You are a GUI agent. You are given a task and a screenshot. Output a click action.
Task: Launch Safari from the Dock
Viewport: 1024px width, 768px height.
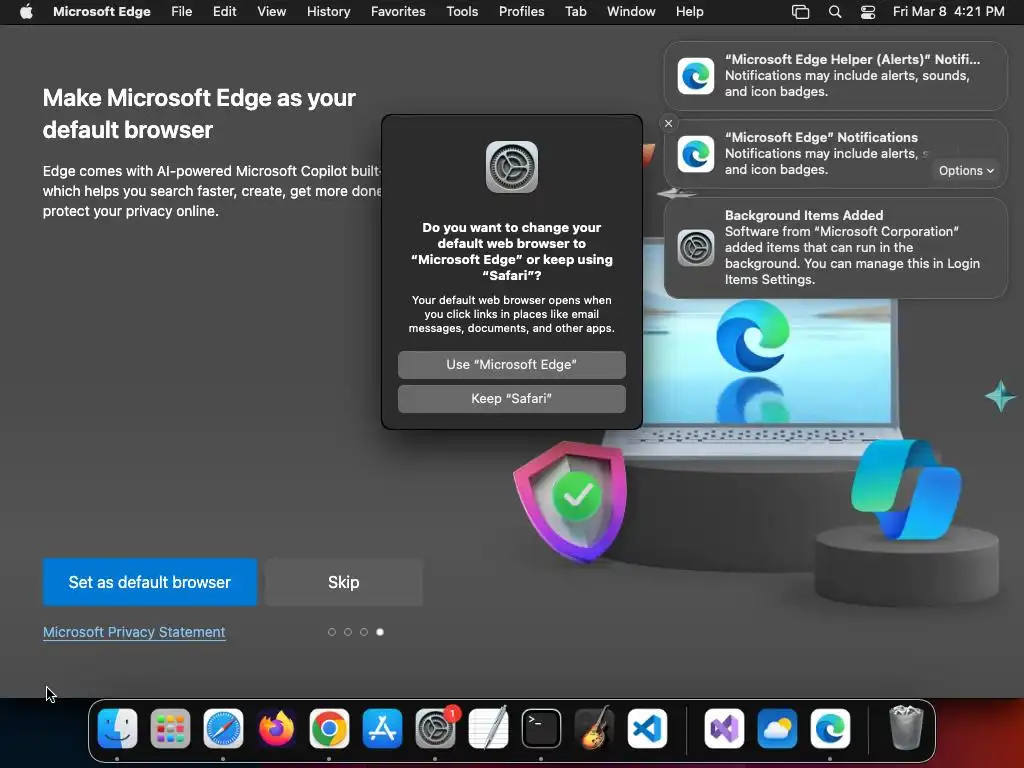(223, 728)
